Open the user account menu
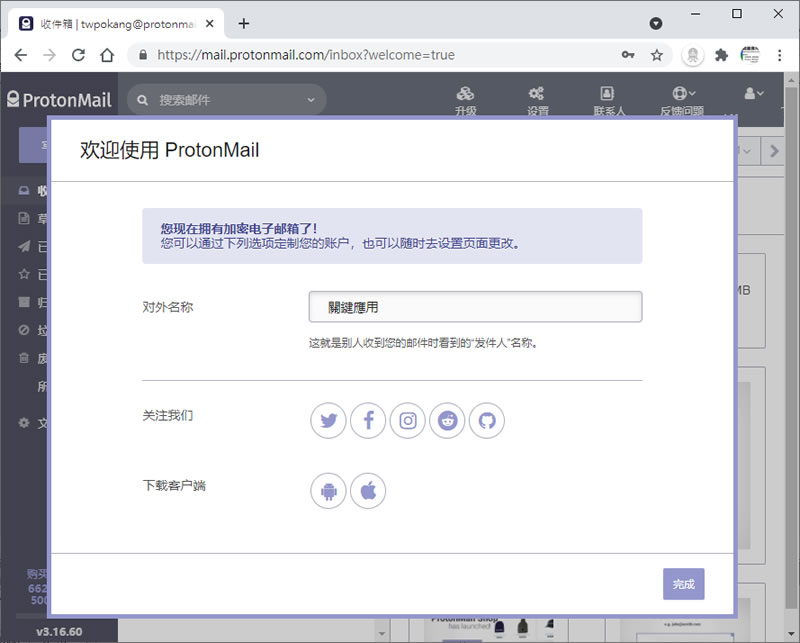 754,93
